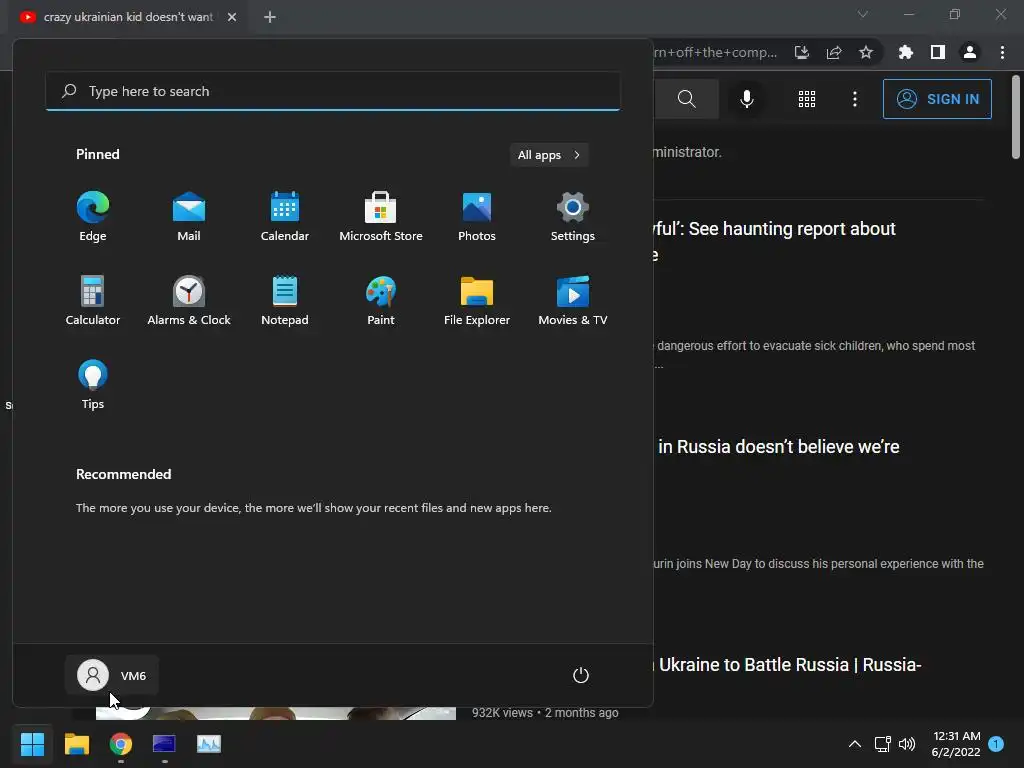Open Chrome's three-dot menu
Viewport: 1024px width, 768px height.
[1002, 52]
